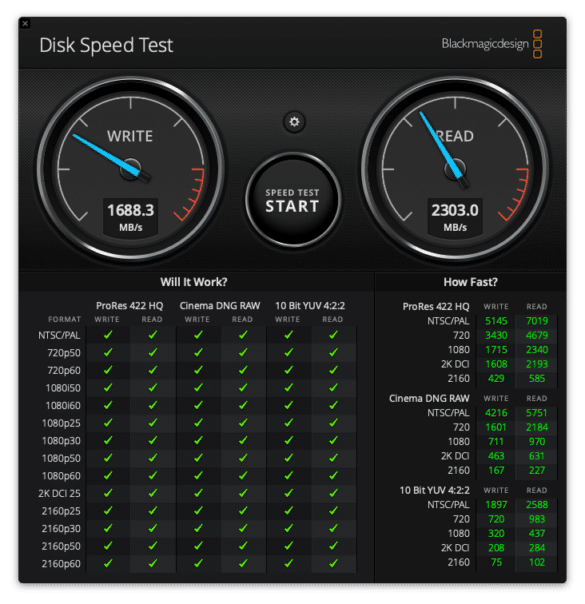
Task: Click Cinema DNG 2160 write value 167
Action: (496, 471)
